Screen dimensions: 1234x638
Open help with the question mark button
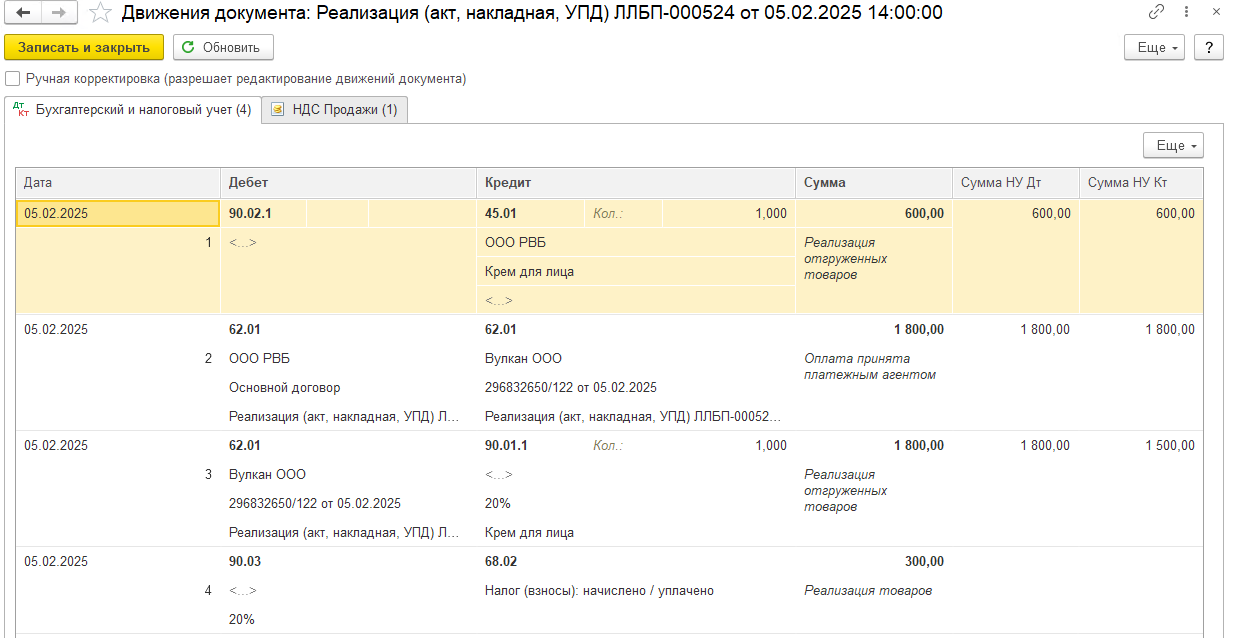click(x=1209, y=47)
